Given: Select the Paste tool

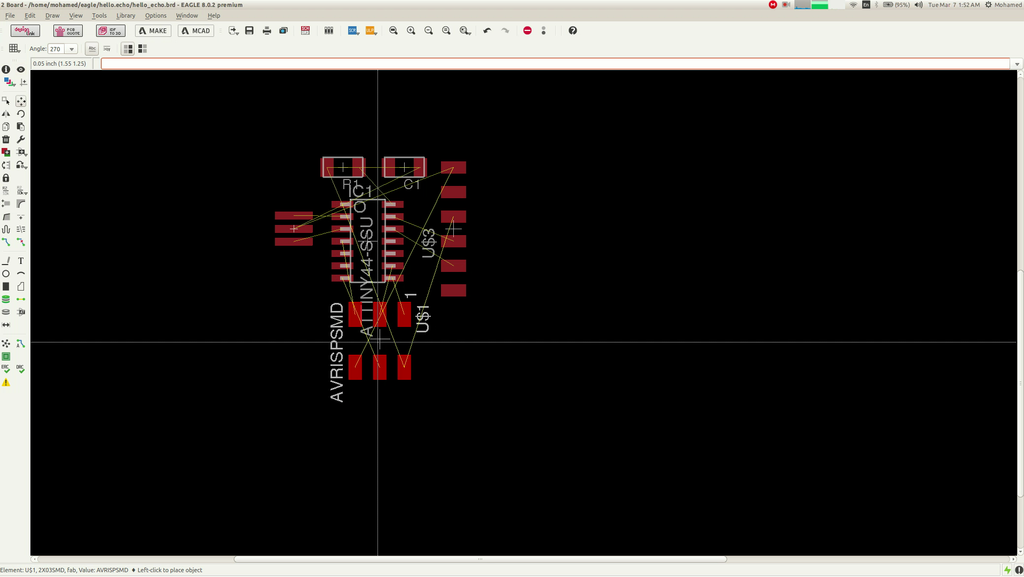Looking at the screenshot, I should click(x=21, y=127).
